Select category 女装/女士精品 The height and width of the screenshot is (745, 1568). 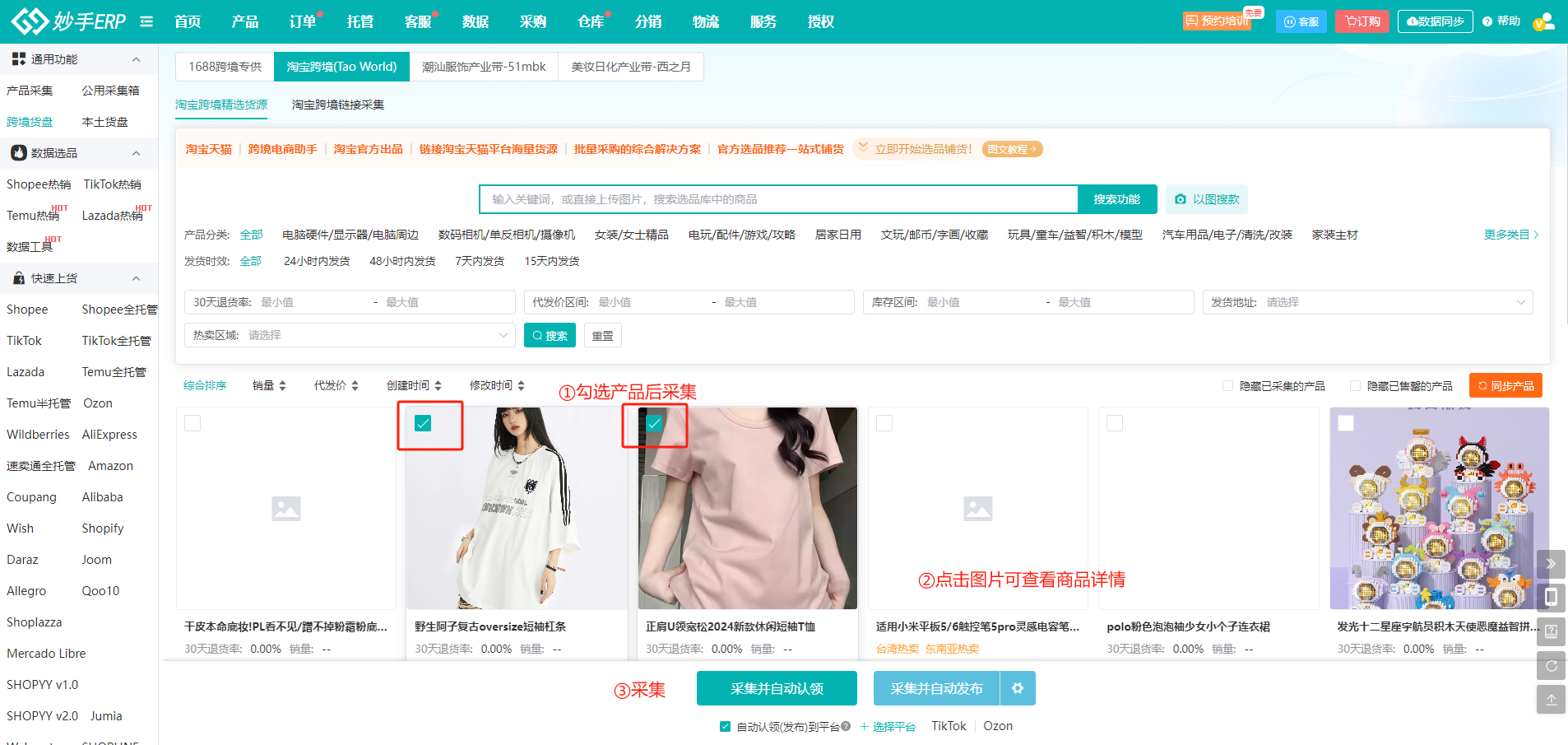(x=631, y=235)
